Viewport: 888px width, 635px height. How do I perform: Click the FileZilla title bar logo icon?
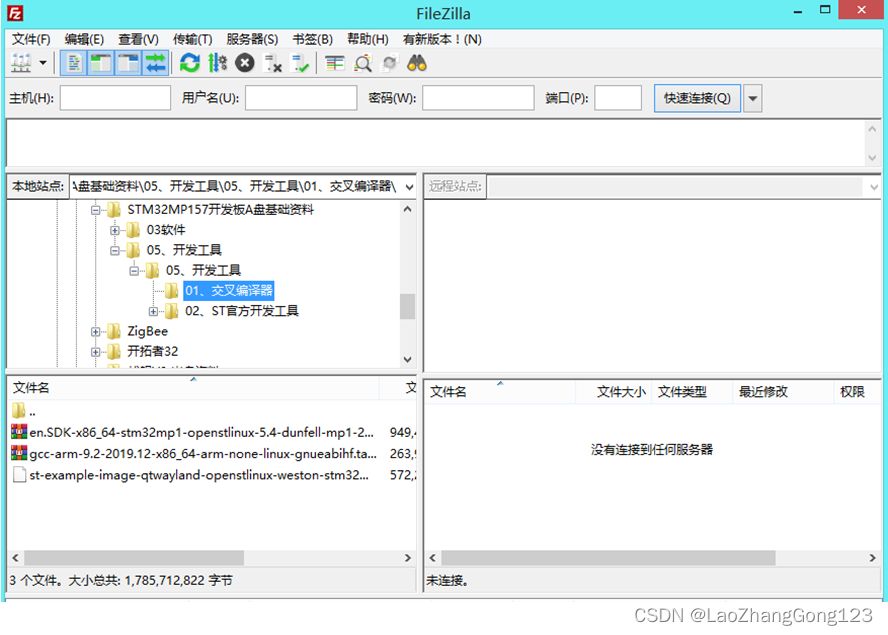pyautogui.click(x=15, y=12)
